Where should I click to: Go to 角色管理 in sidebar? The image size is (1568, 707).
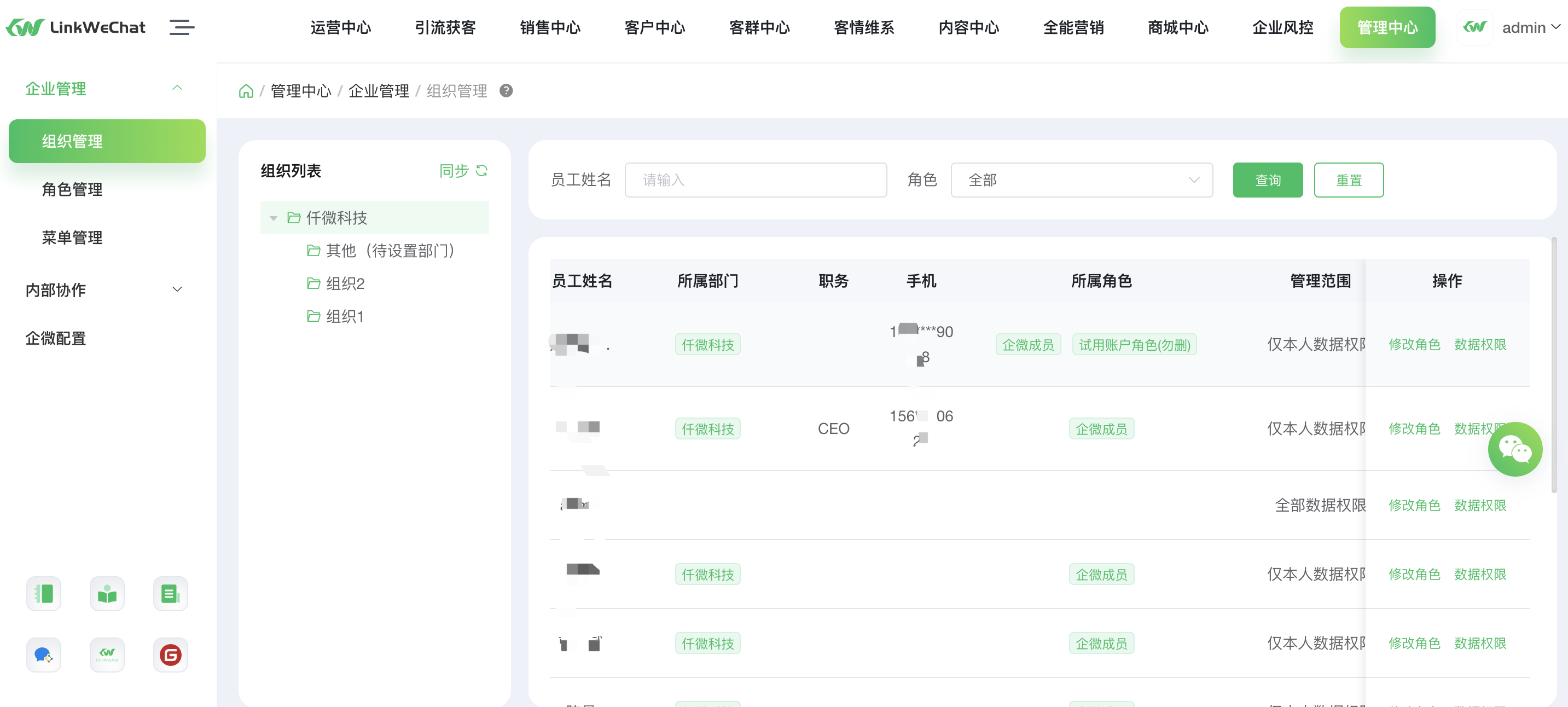point(72,189)
